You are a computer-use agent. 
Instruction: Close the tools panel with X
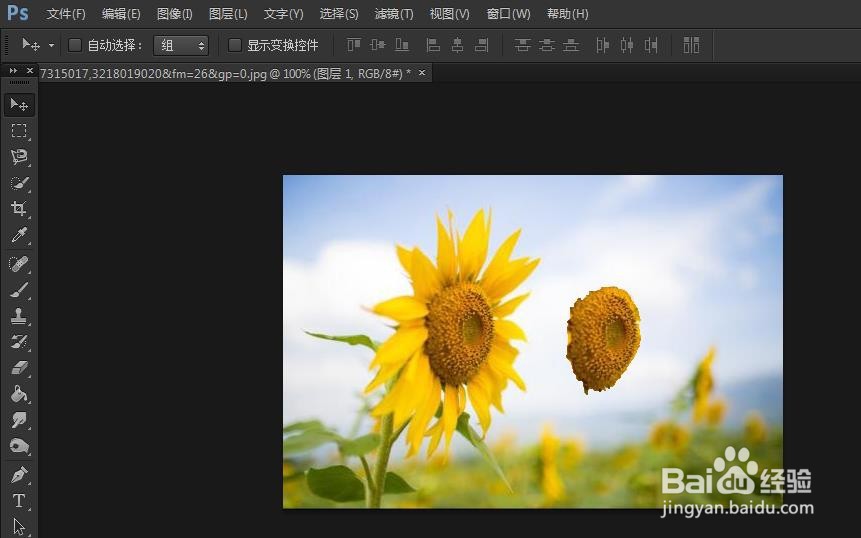pos(30,71)
